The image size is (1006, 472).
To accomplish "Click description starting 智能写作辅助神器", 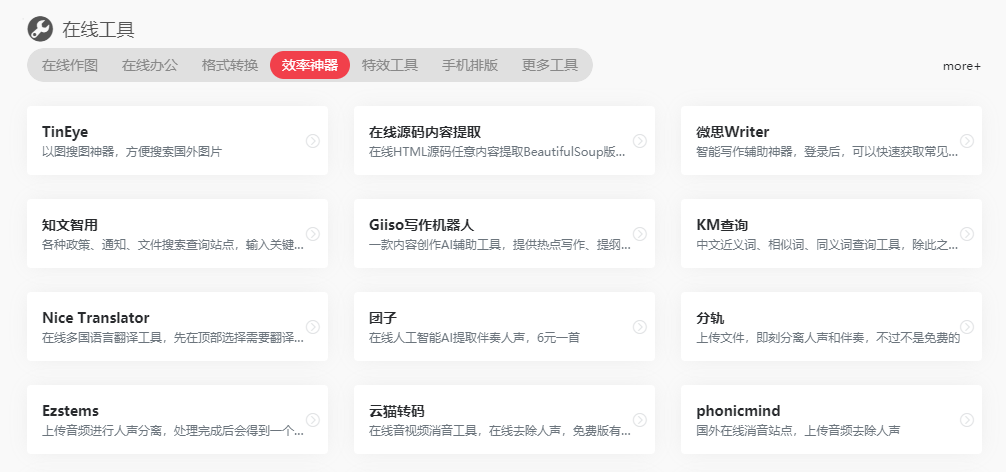I will pos(828,152).
